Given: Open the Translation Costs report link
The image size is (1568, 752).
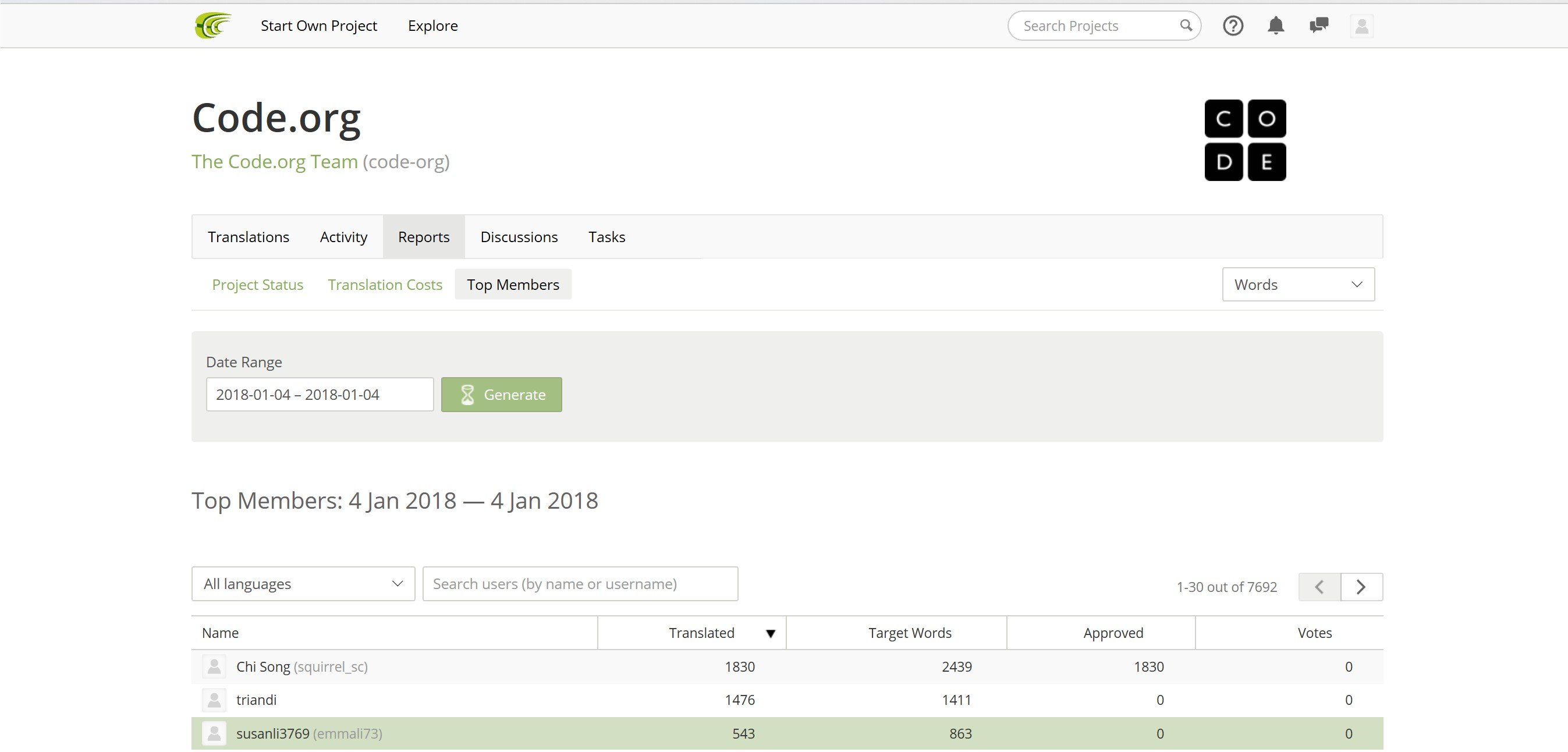Looking at the screenshot, I should click(385, 285).
